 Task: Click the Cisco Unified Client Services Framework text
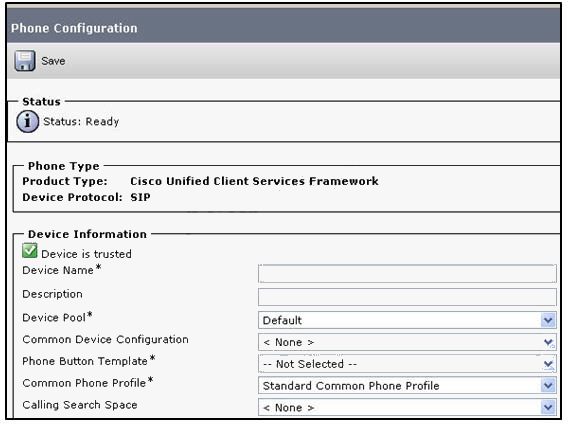click(x=254, y=181)
